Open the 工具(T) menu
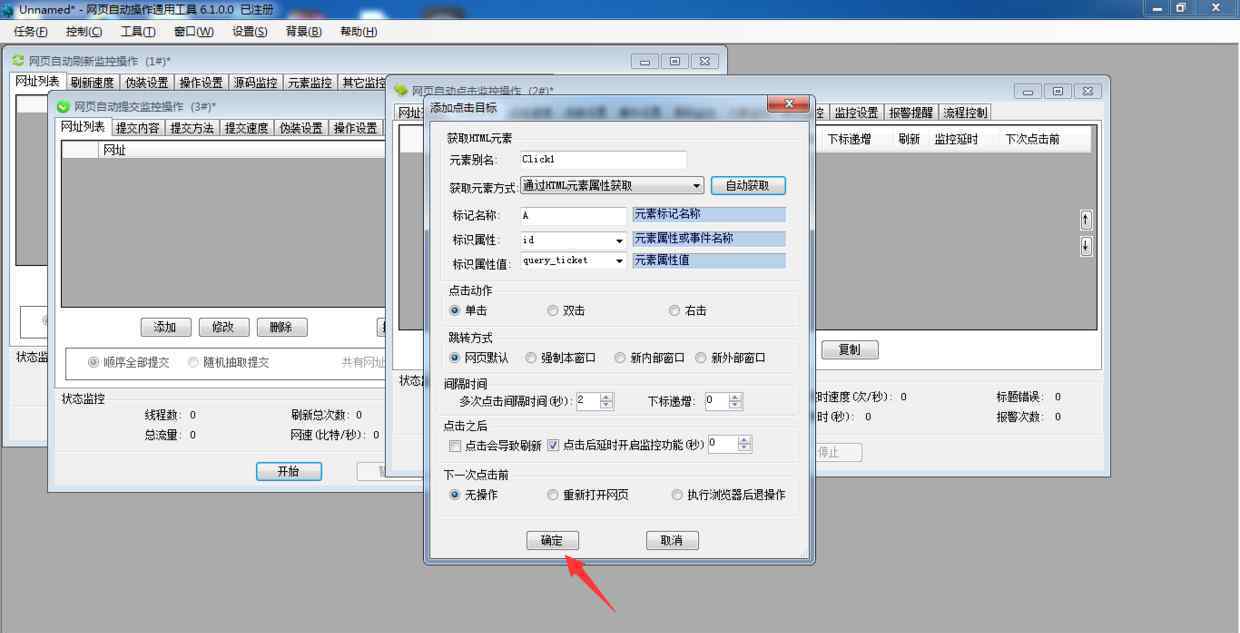The image size is (1240, 633). tap(138, 31)
